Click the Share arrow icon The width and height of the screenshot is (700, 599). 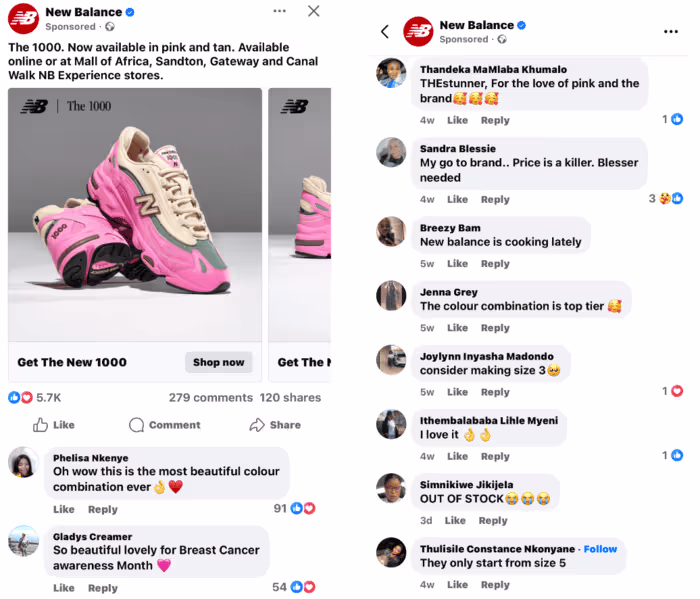click(x=257, y=425)
